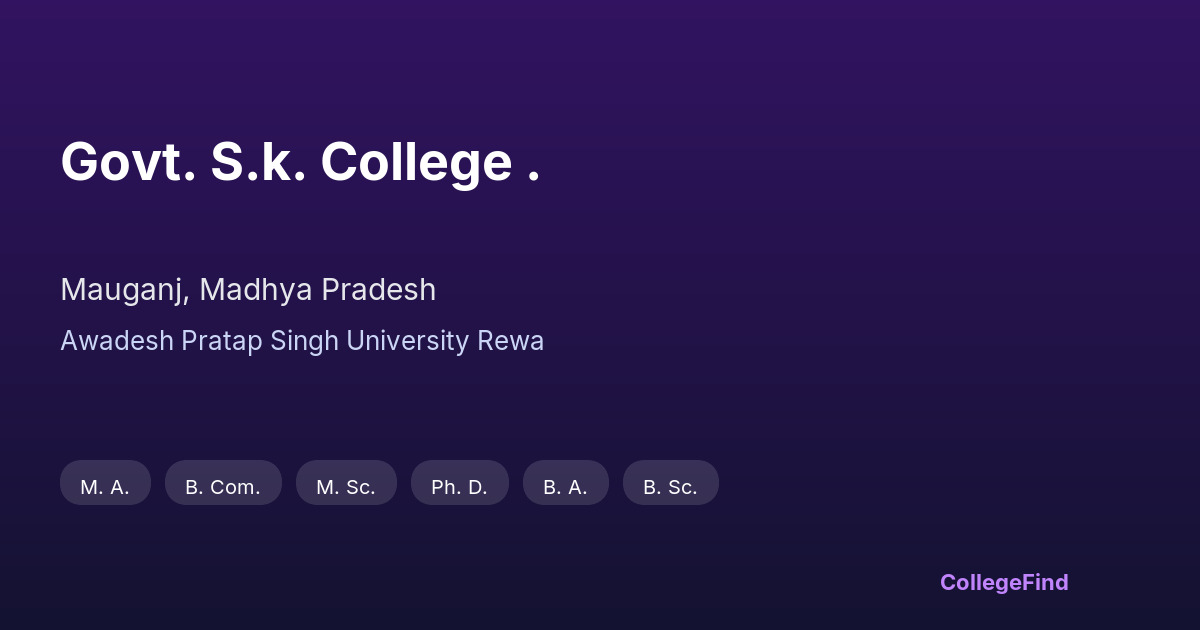Click the affiliated university name line
Image resolution: width=1200 pixels, height=630 pixels.
tap(302, 341)
